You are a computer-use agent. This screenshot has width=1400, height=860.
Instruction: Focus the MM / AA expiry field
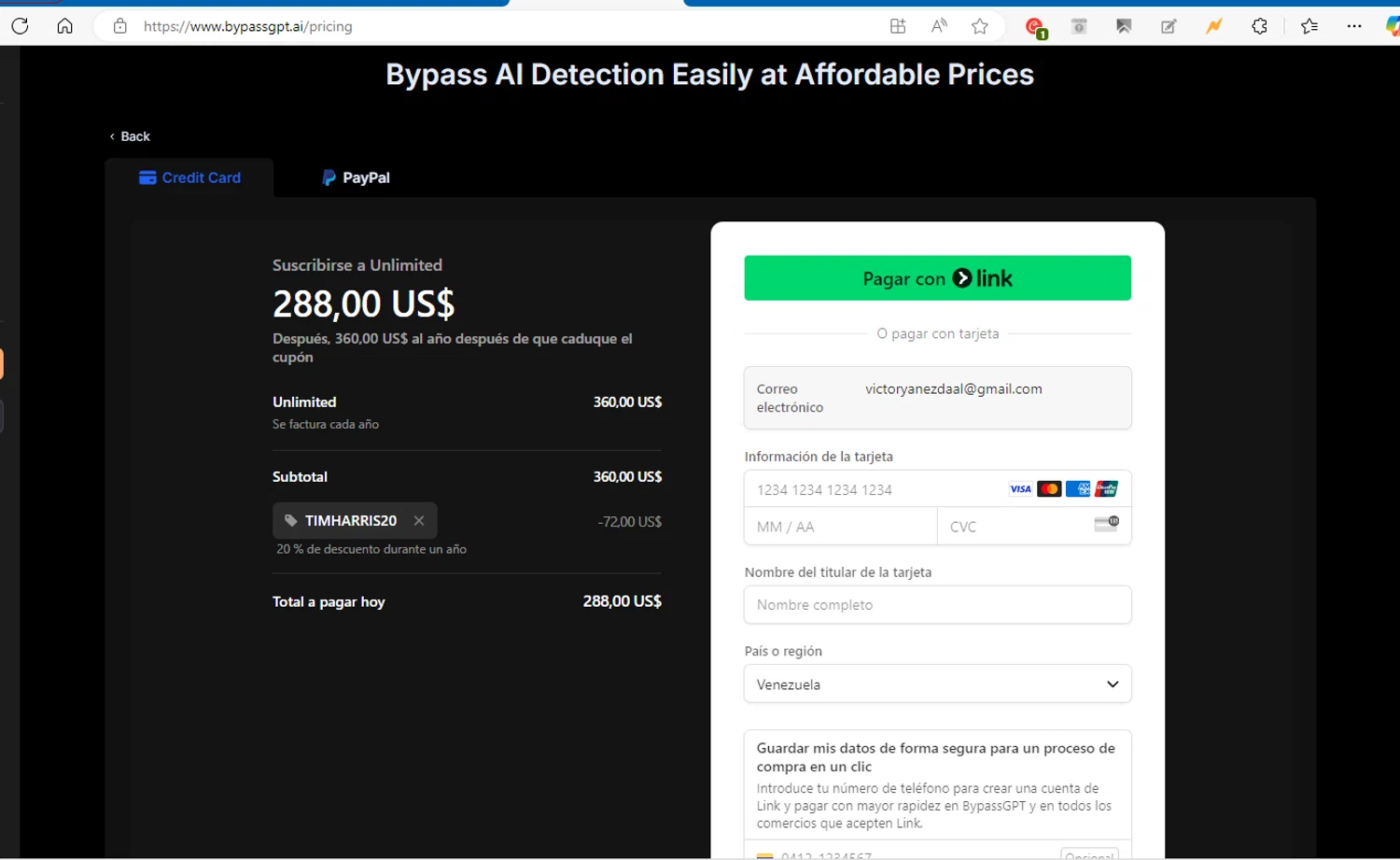coord(840,527)
